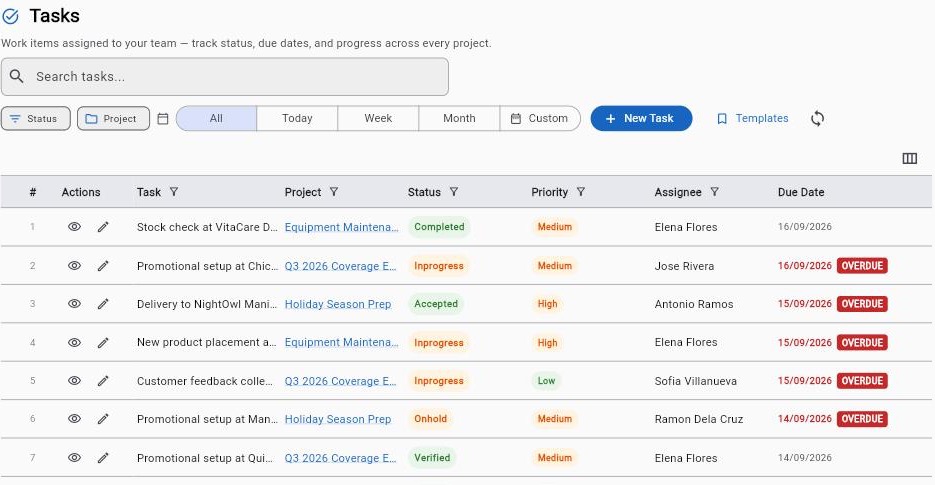View Promotional setup at Chic task details
The width and height of the screenshot is (935, 485).
(x=74, y=265)
